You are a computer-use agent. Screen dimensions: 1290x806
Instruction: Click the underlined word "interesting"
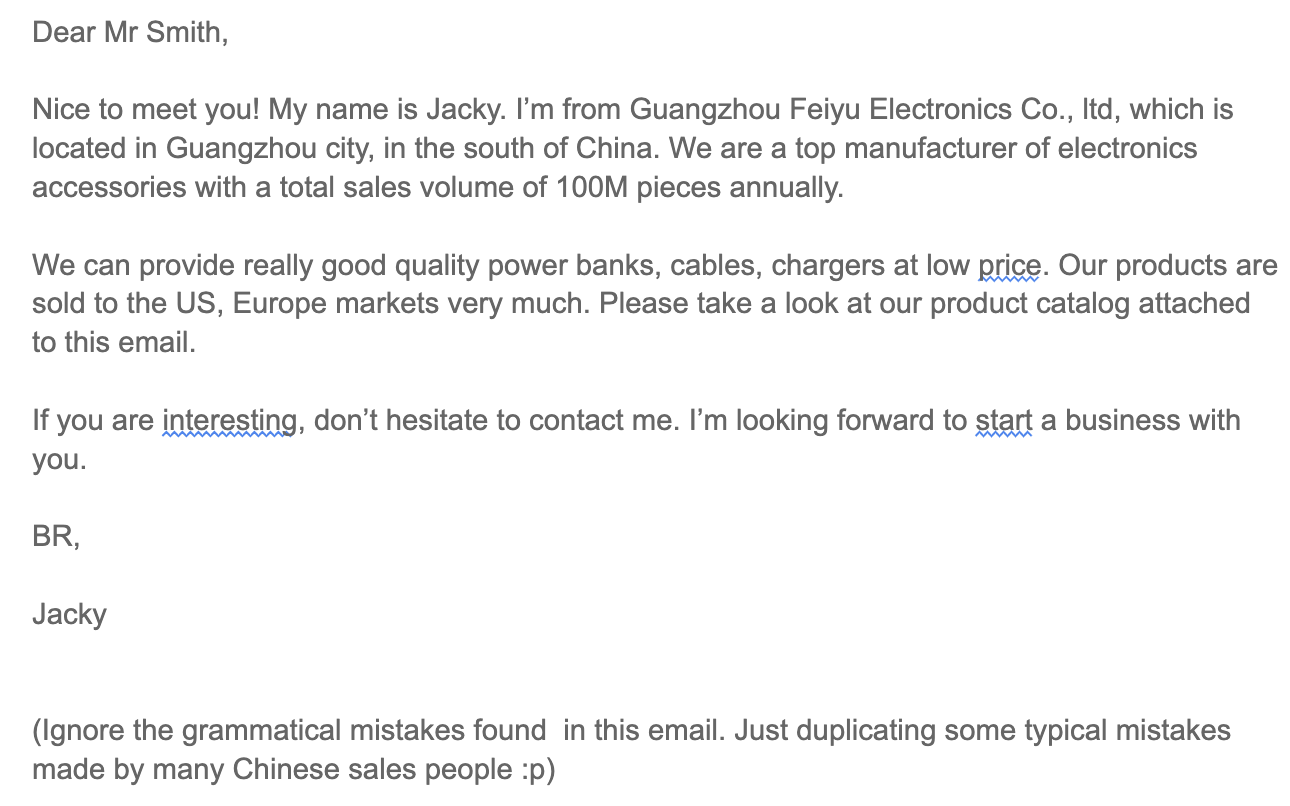230,421
